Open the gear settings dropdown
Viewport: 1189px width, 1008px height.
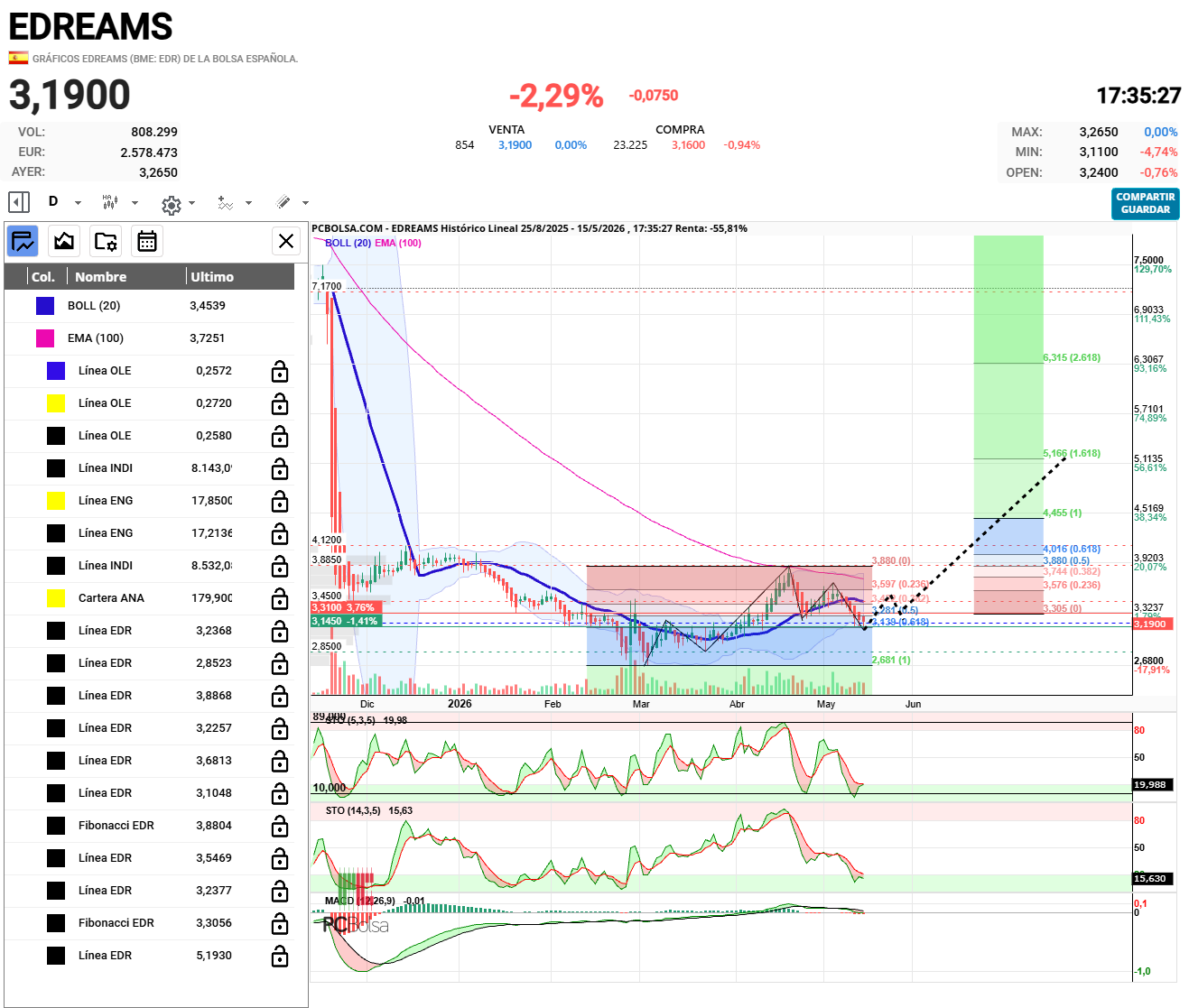pyautogui.click(x=179, y=204)
